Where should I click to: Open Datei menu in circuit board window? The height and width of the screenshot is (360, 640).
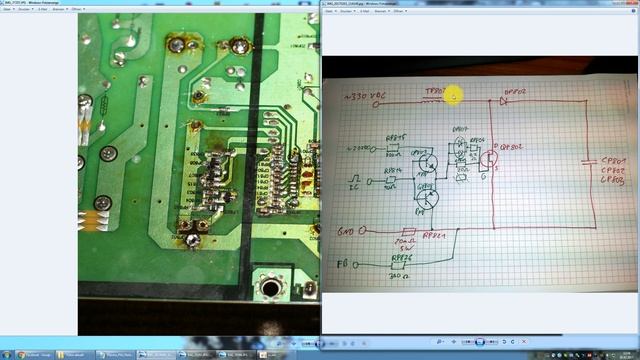pyautogui.click(x=9, y=9)
